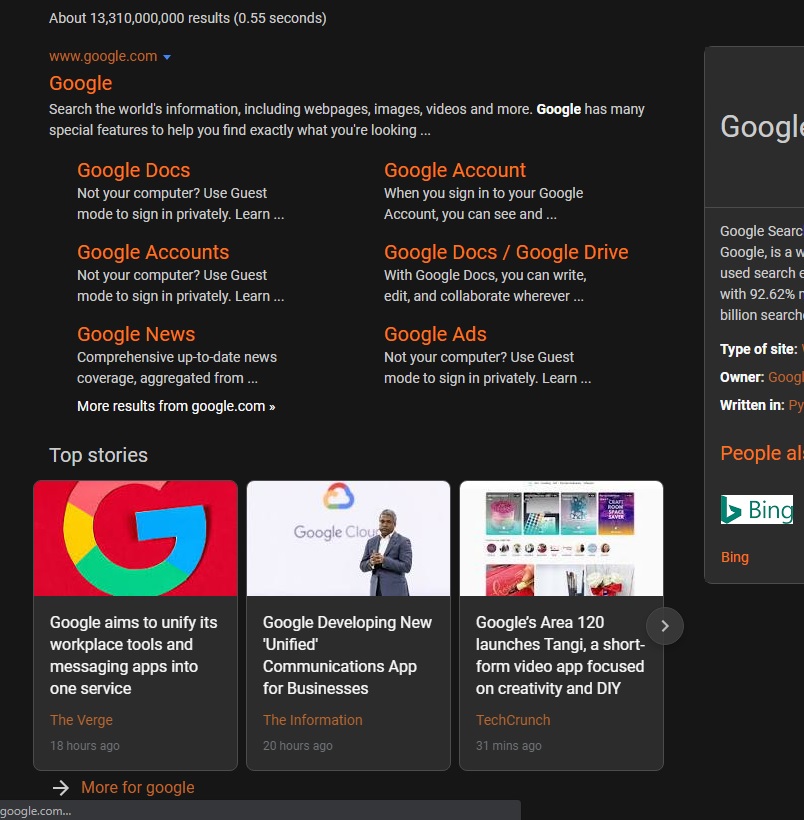The height and width of the screenshot is (820, 804).
Task: Open the Bing link under its logo
Action: pyautogui.click(x=734, y=557)
